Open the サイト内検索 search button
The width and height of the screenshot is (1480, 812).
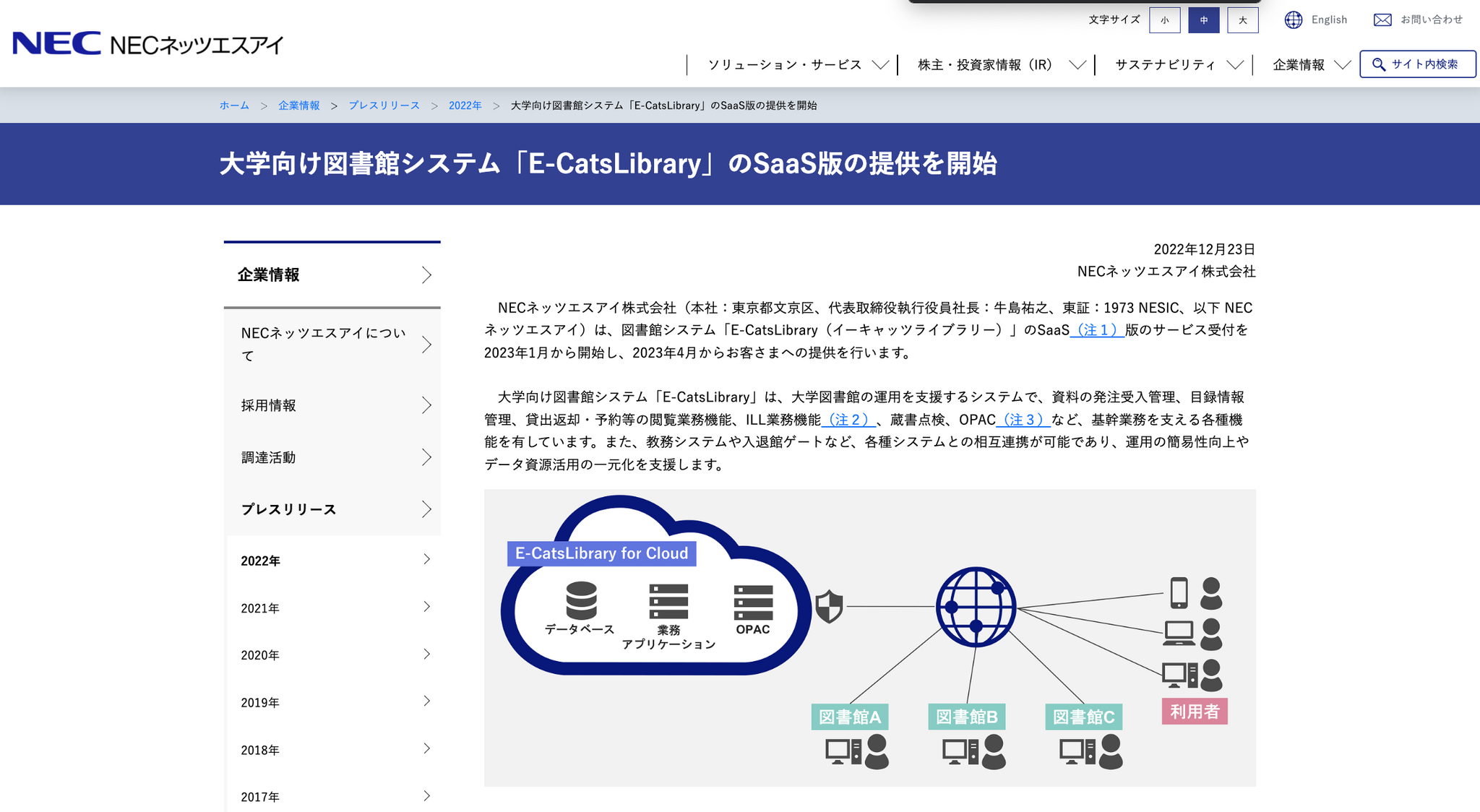(x=1418, y=64)
